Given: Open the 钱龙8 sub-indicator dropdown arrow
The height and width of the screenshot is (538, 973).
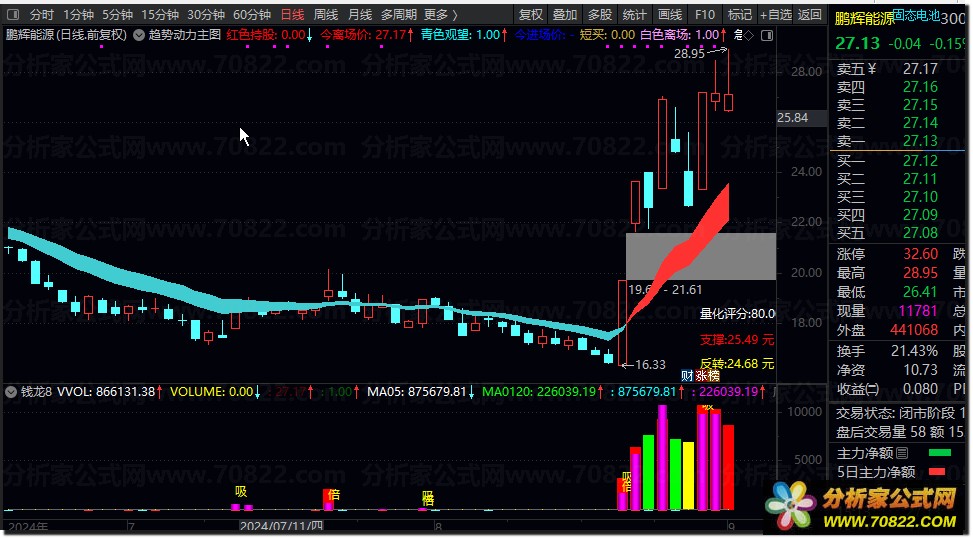Looking at the screenshot, I should tap(11, 392).
